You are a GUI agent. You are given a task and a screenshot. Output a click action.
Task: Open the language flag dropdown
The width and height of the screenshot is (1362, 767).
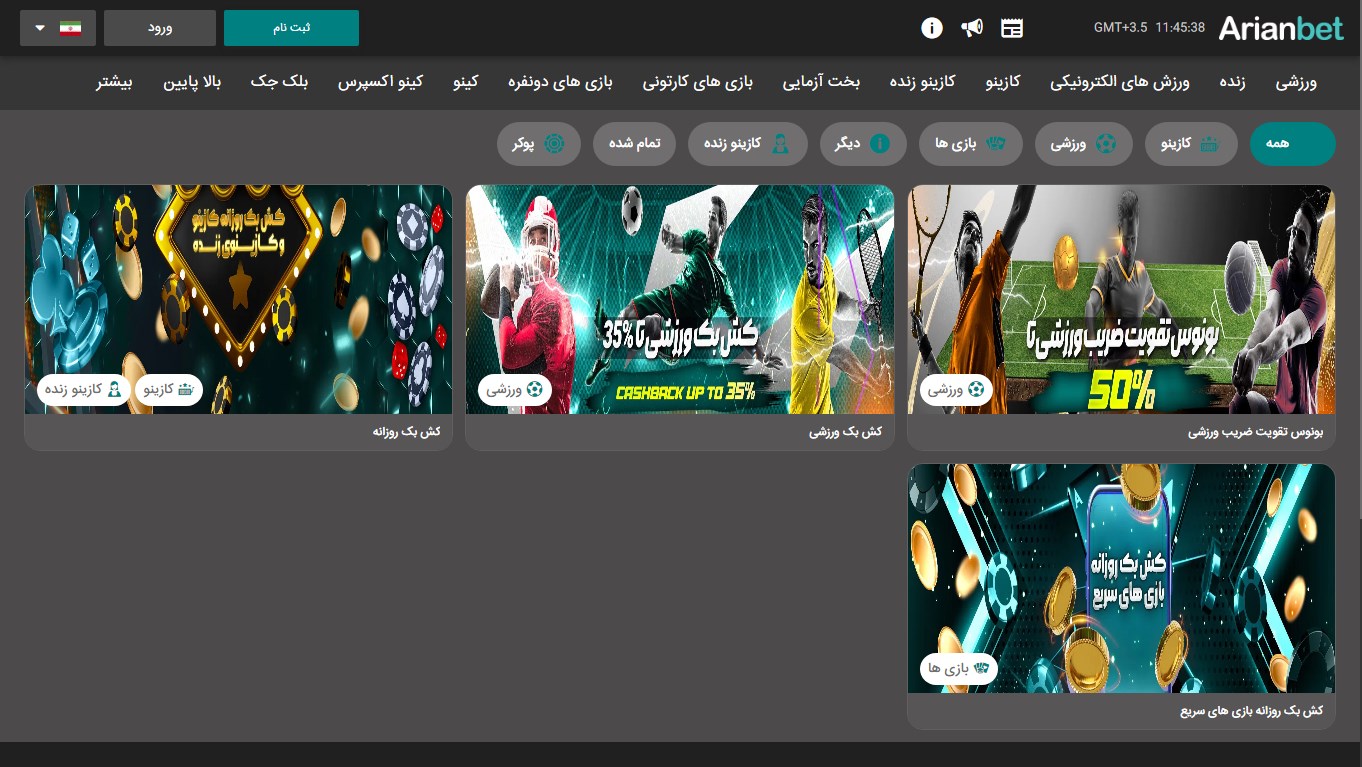(57, 28)
